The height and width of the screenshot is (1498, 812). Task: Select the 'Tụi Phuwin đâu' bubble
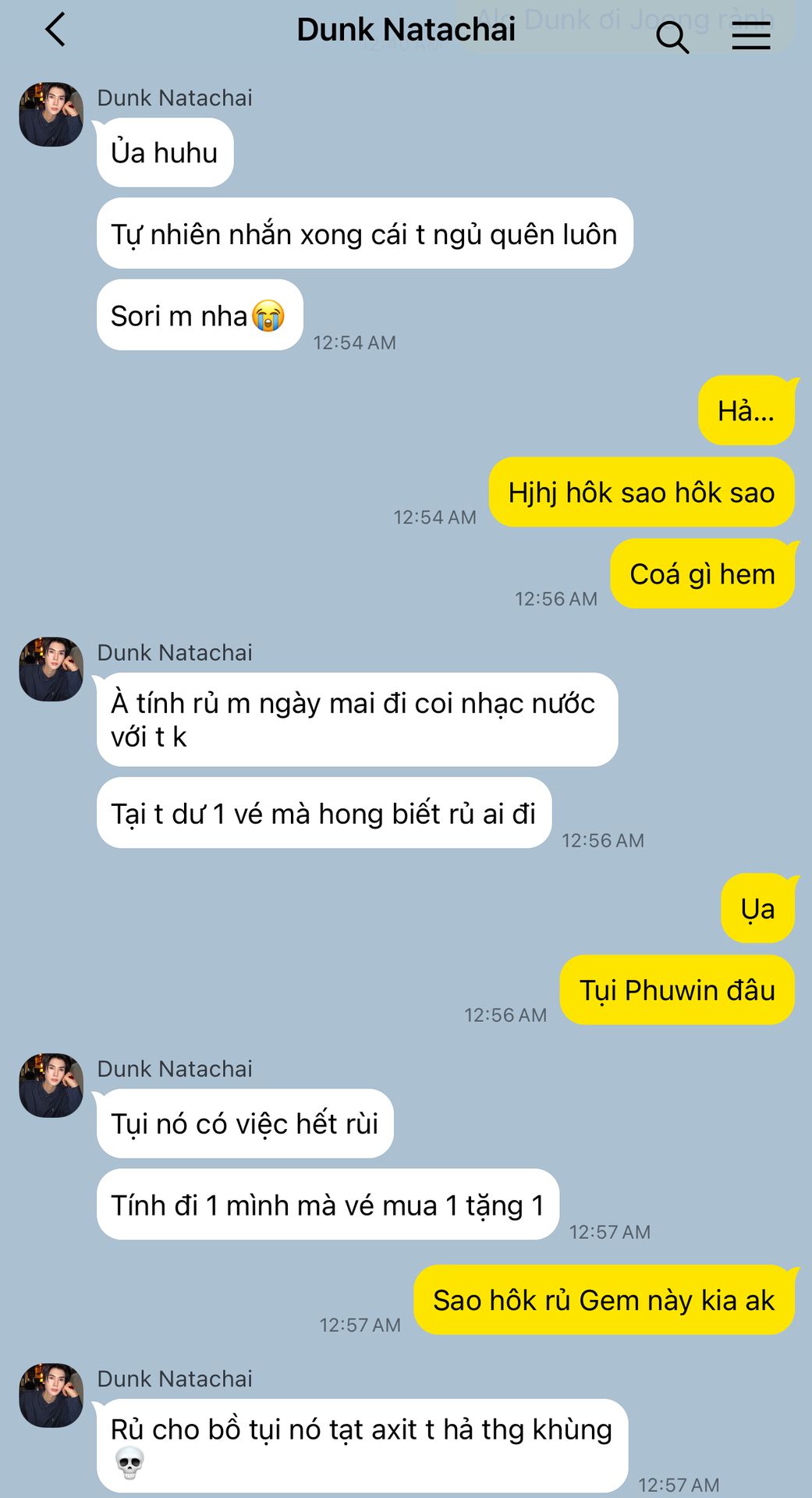coord(677,990)
